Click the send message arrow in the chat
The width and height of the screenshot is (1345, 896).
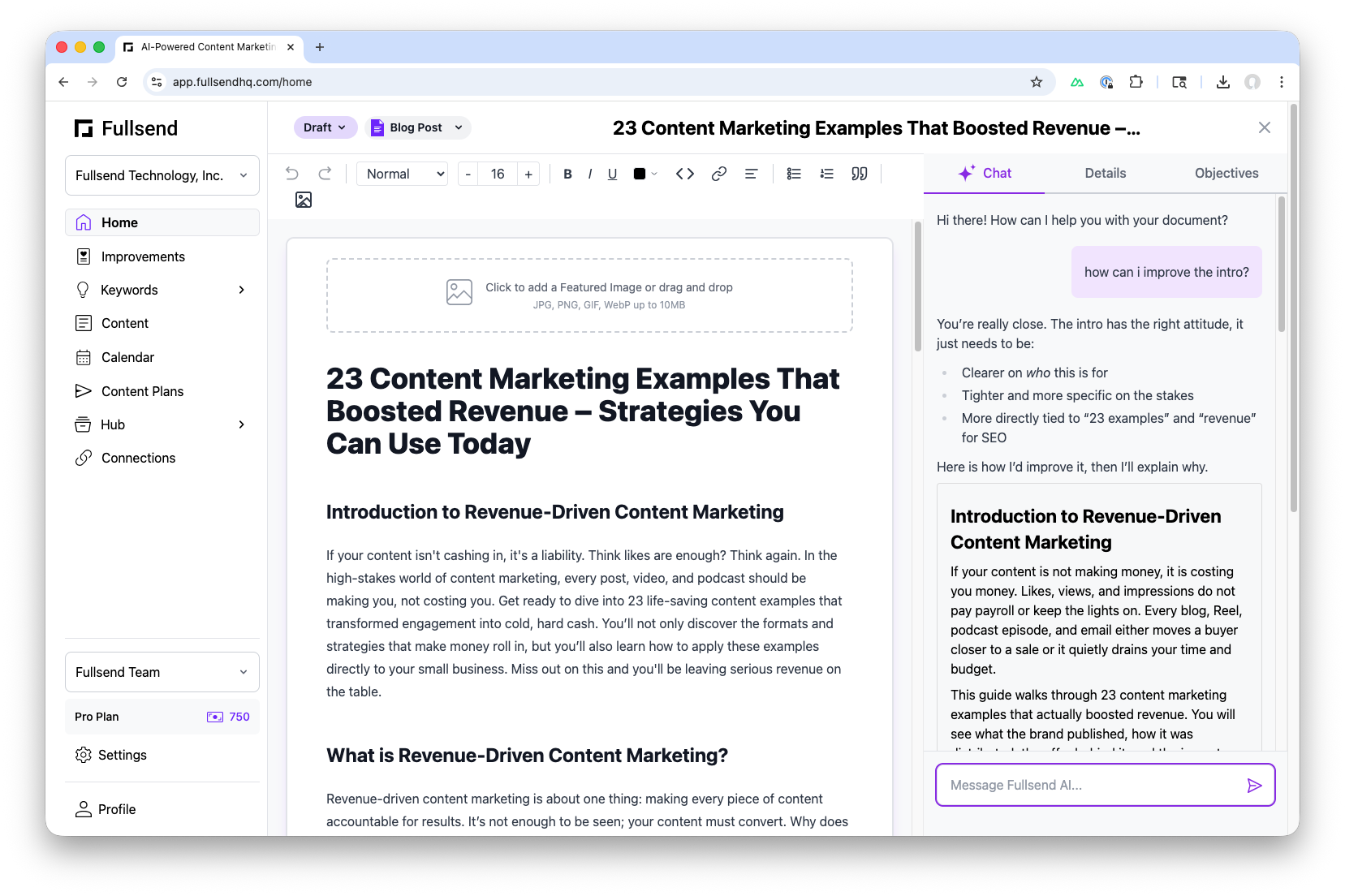pos(1254,785)
